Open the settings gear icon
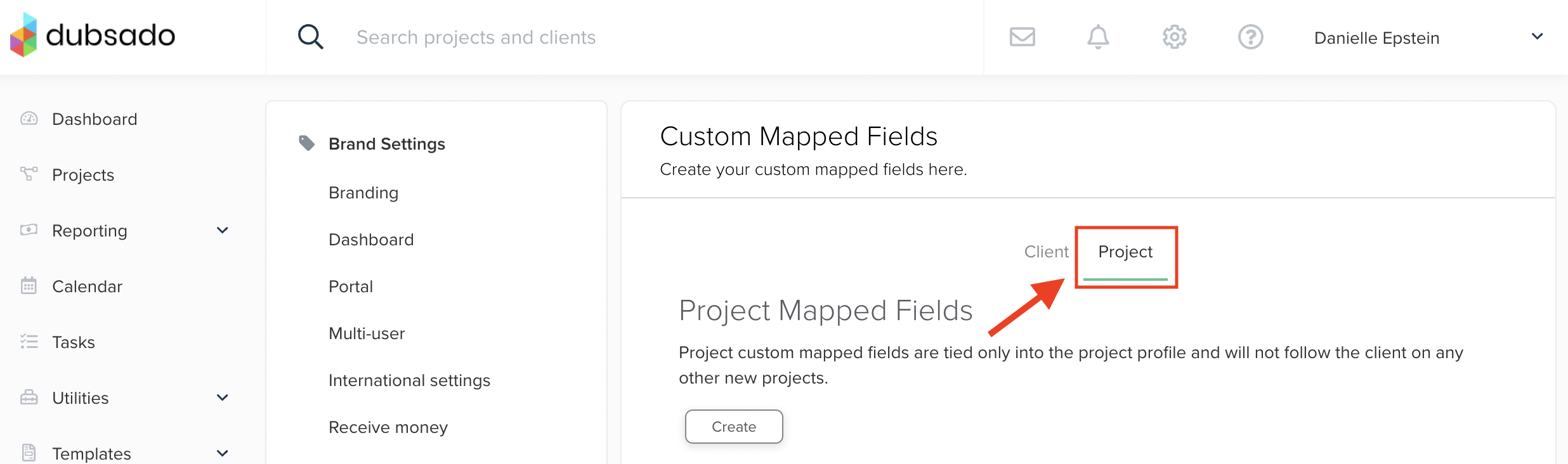Image resolution: width=1568 pixels, height=464 pixels. [x=1174, y=37]
